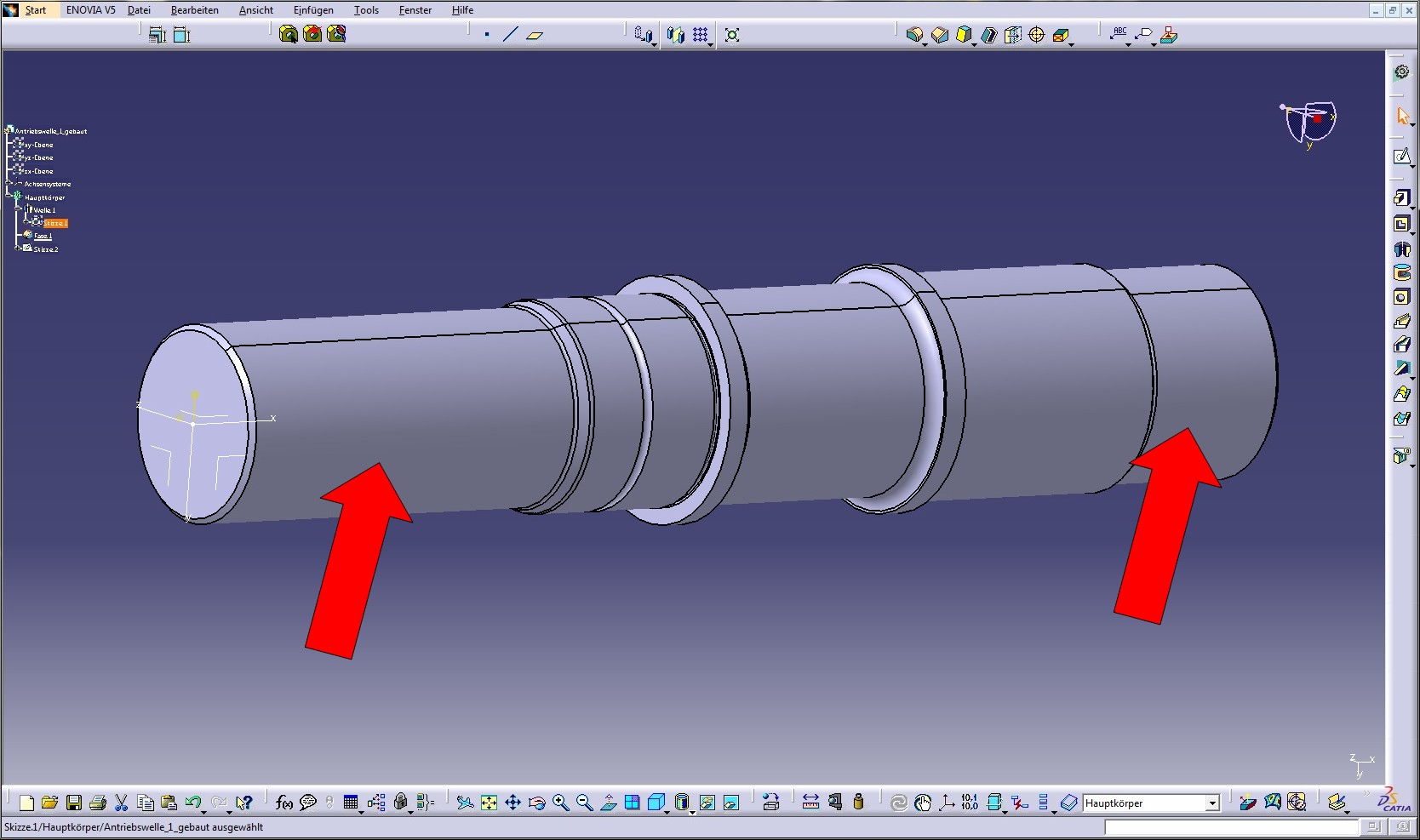Open the Hilfe menu
This screenshot has width=1420, height=840.
tap(462, 10)
